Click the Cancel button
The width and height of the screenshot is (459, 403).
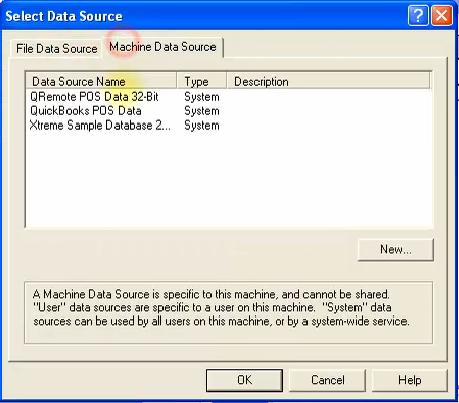[328, 380]
